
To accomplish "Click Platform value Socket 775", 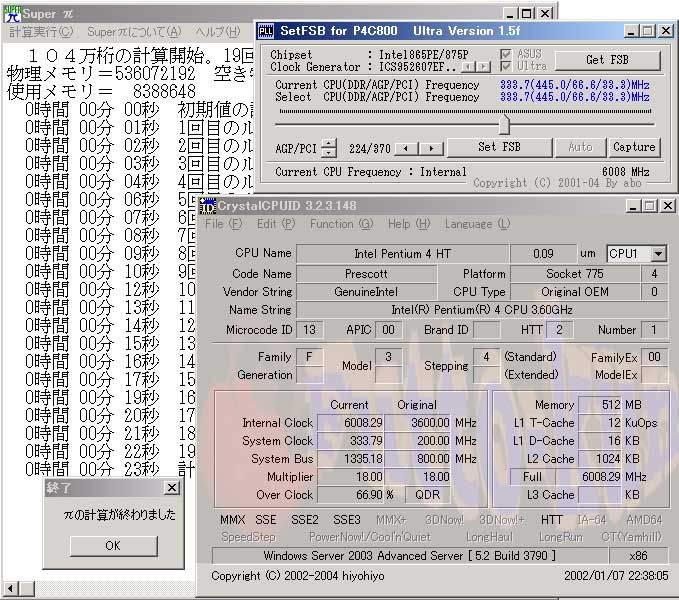I will pos(575,274).
